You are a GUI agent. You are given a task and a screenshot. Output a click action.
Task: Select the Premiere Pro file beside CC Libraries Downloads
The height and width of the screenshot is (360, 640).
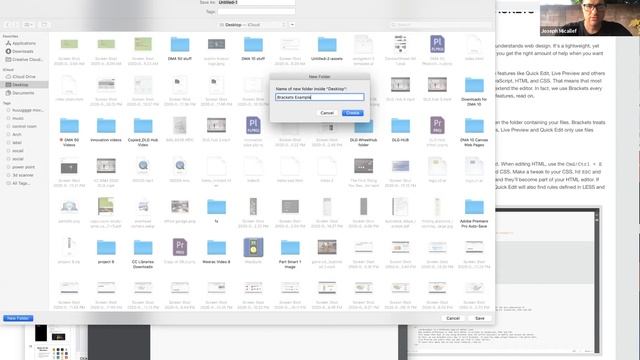pos(180,252)
